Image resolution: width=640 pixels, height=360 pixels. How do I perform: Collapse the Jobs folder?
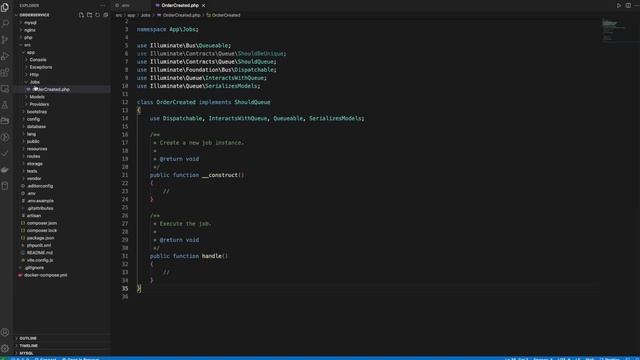34,82
